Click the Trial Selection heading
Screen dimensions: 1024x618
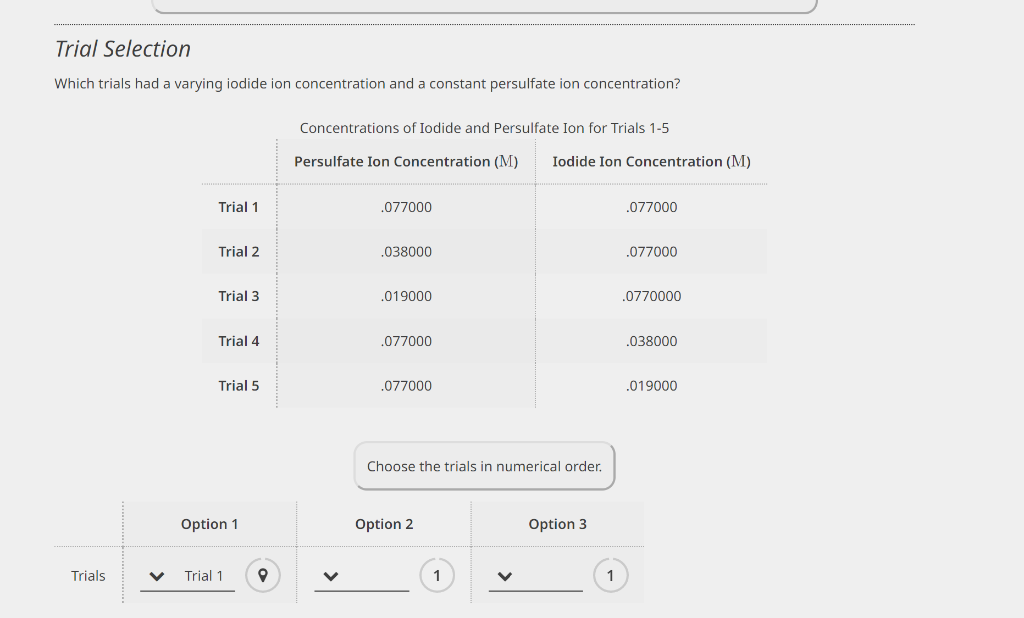[122, 48]
